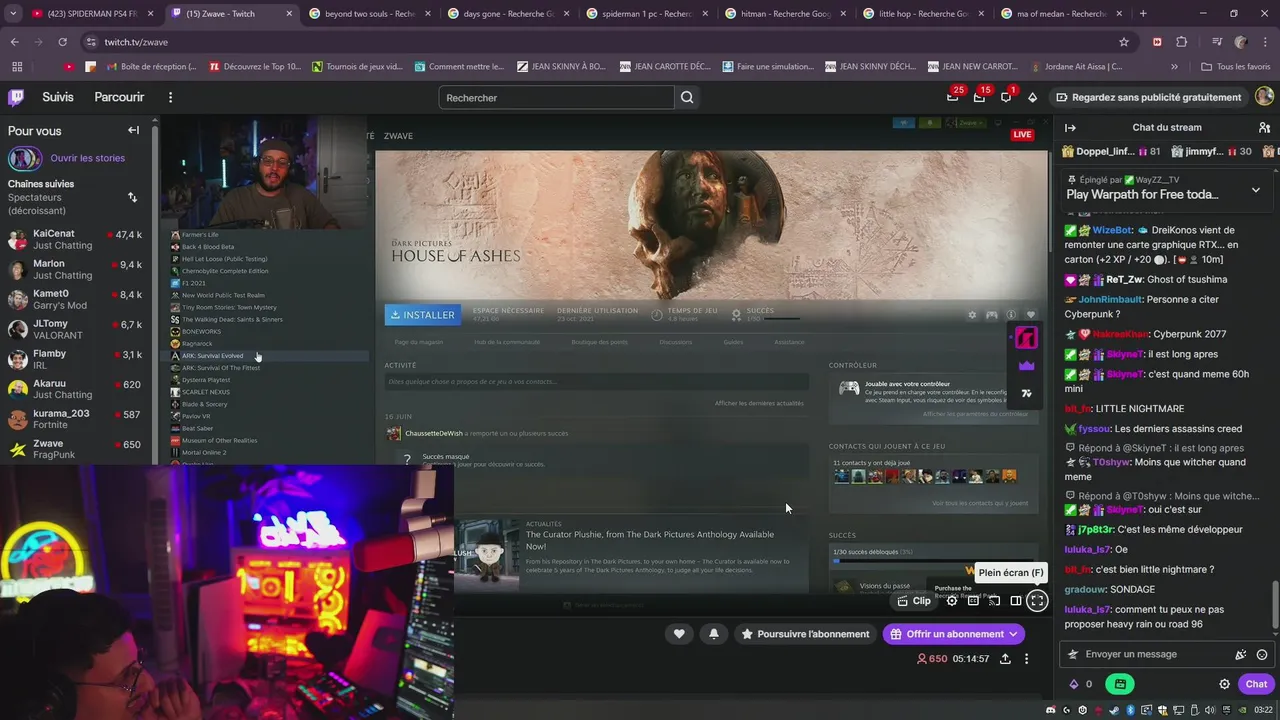The width and height of the screenshot is (1280, 720).
Task: Click the Twitch search magnifier button
Action: click(x=687, y=97)
